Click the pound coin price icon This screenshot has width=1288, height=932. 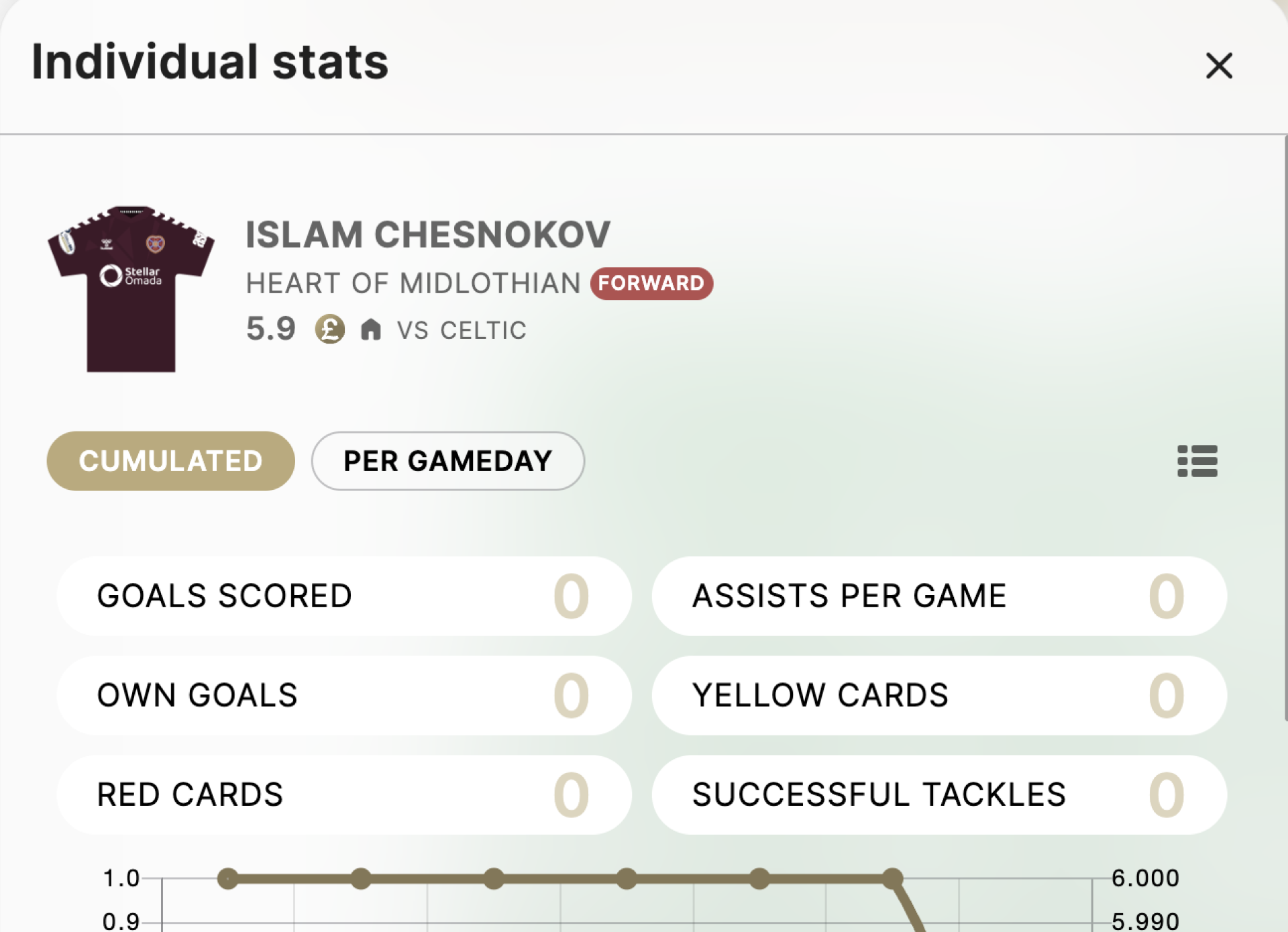click(x=330, y=329)
